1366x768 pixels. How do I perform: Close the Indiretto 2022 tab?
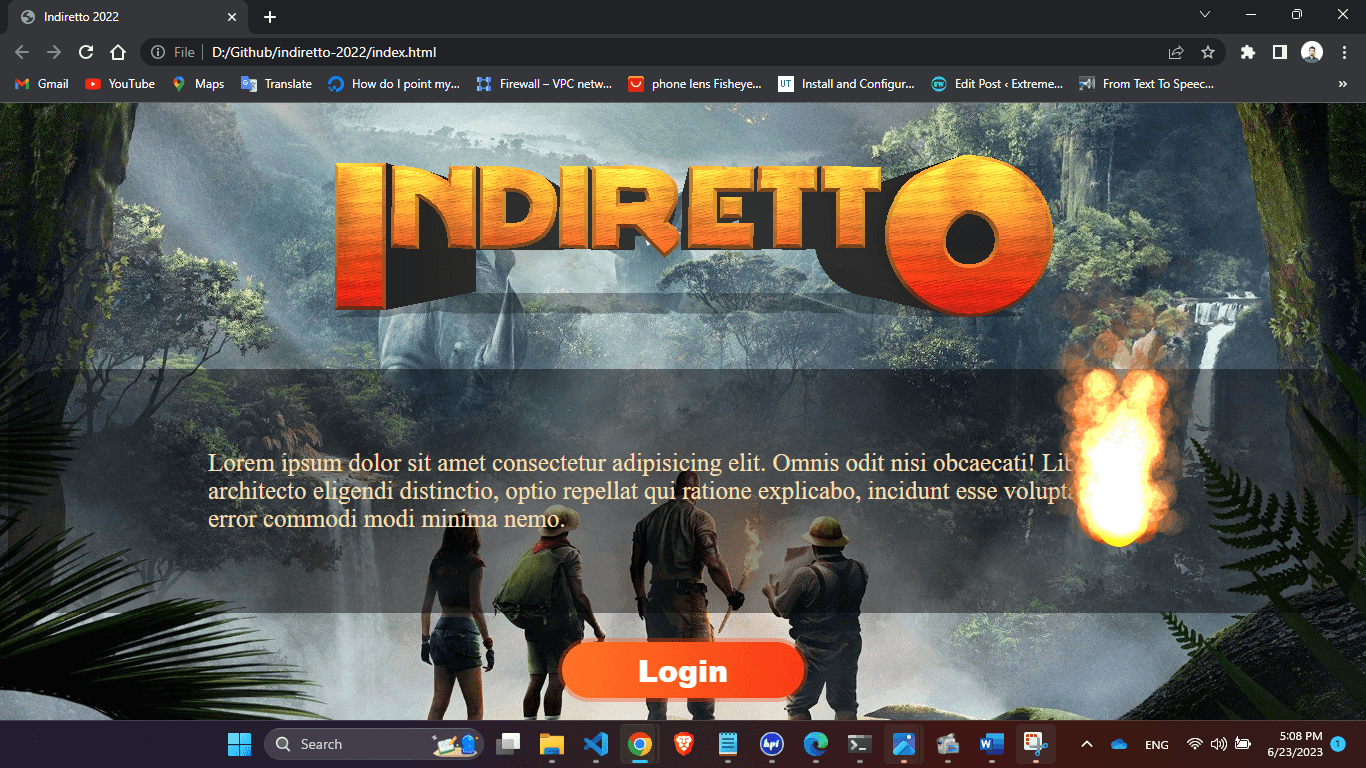[232, 17]
